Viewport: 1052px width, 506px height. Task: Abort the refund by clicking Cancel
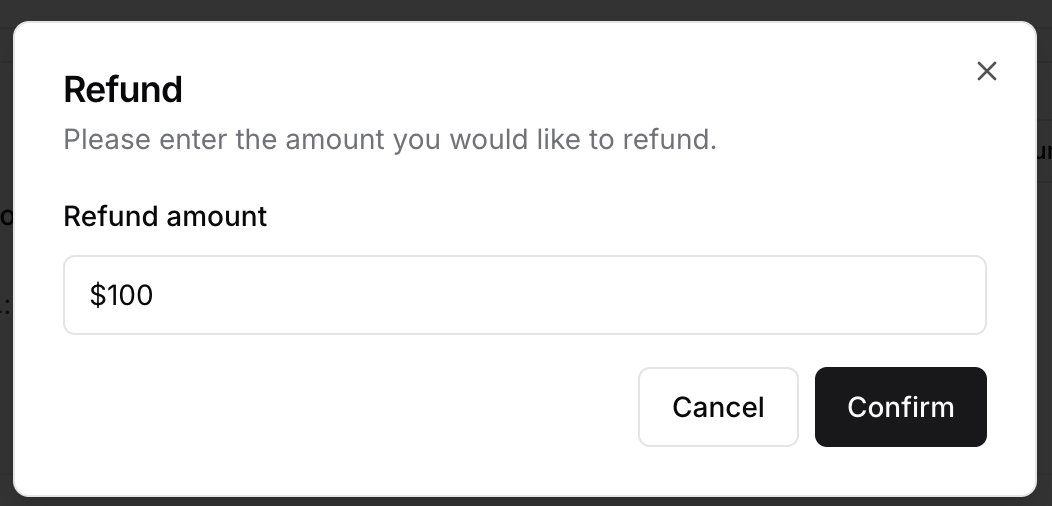point(718,407)
